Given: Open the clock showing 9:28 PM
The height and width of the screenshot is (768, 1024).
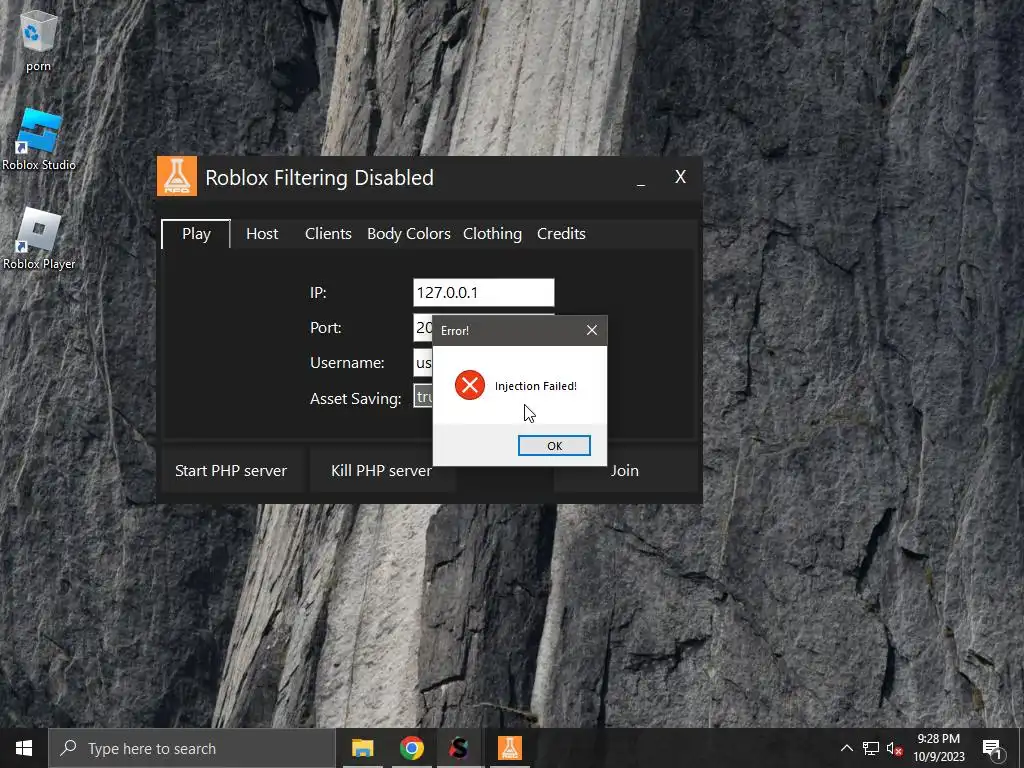Looking at the screenshot, I should point(938,748).
